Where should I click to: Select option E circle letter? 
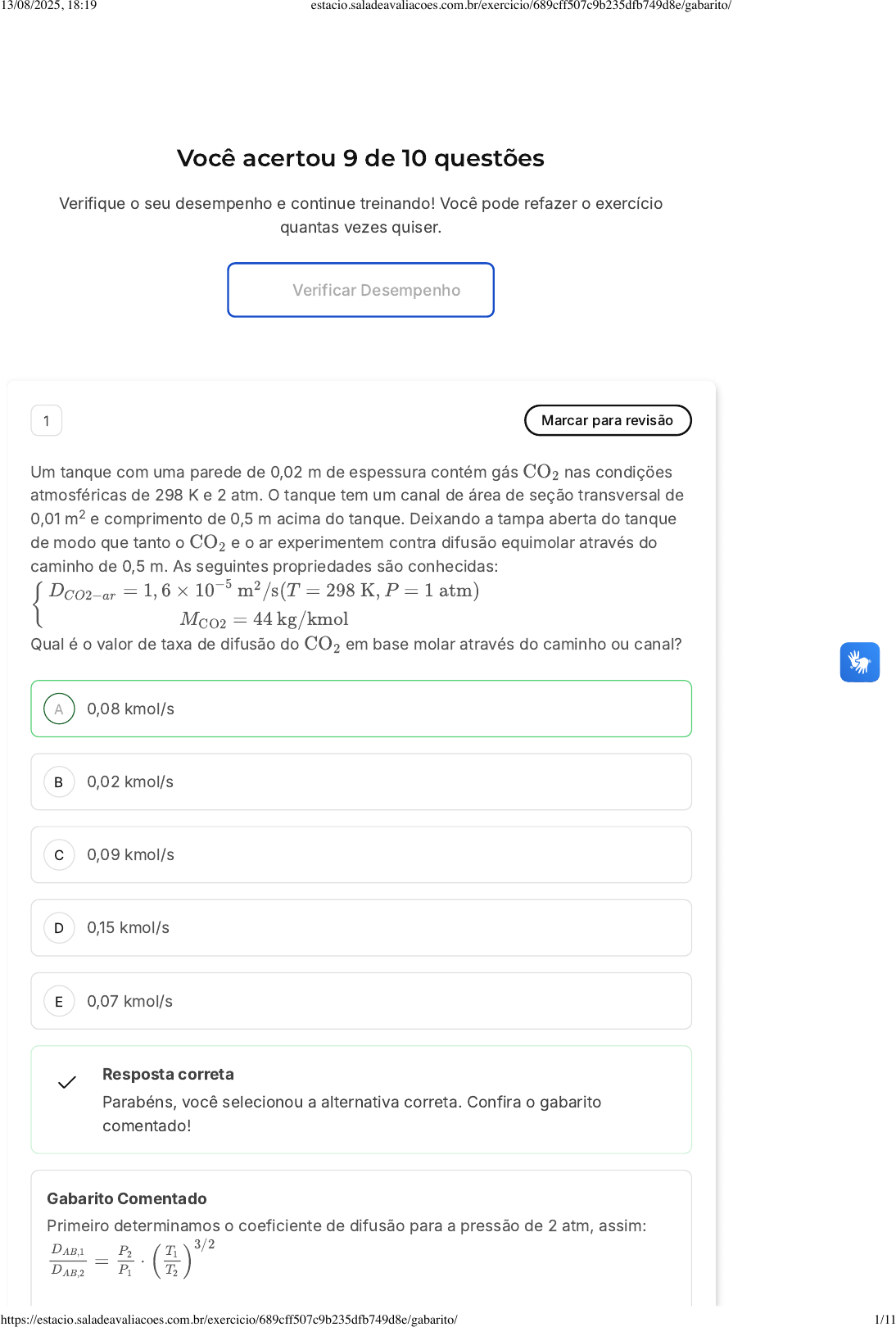pos(59,1001)
